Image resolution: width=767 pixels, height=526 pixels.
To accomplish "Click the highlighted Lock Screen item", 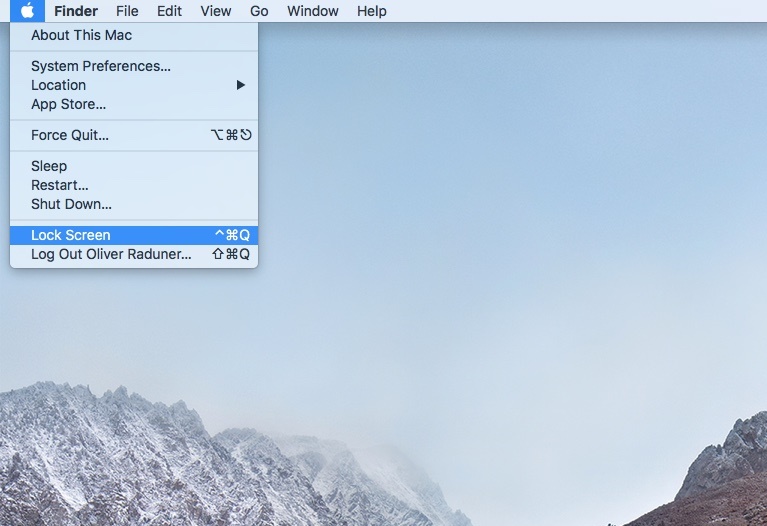I will pos(134,235).
